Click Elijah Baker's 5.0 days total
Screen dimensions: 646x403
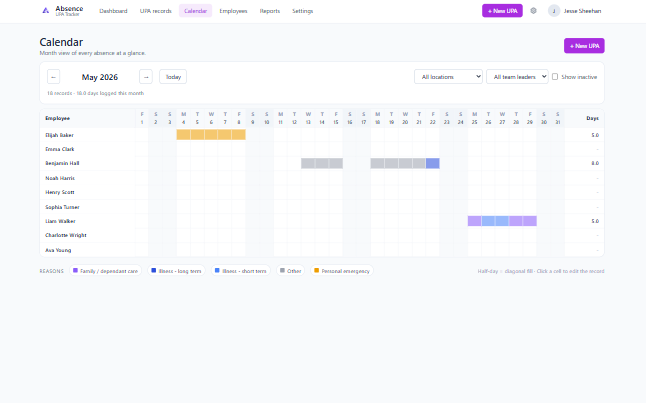pyautogui.click(x=595, y=135)
